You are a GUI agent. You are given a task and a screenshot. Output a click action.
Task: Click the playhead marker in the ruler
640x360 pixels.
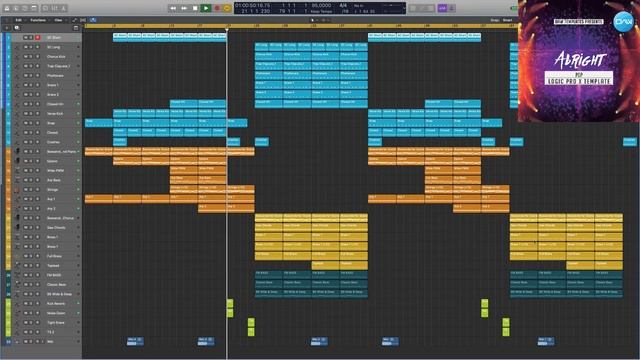coord(227,29)
